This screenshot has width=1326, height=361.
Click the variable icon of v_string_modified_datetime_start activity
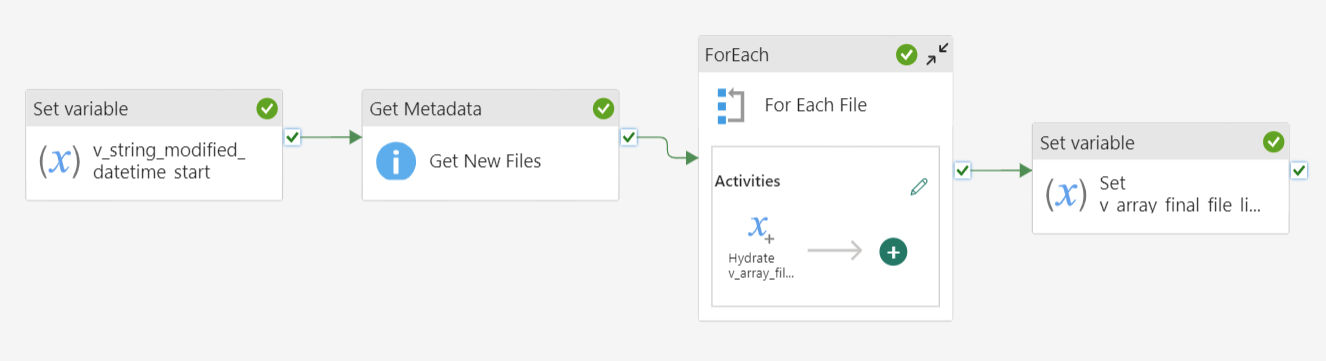click(59, 162)
